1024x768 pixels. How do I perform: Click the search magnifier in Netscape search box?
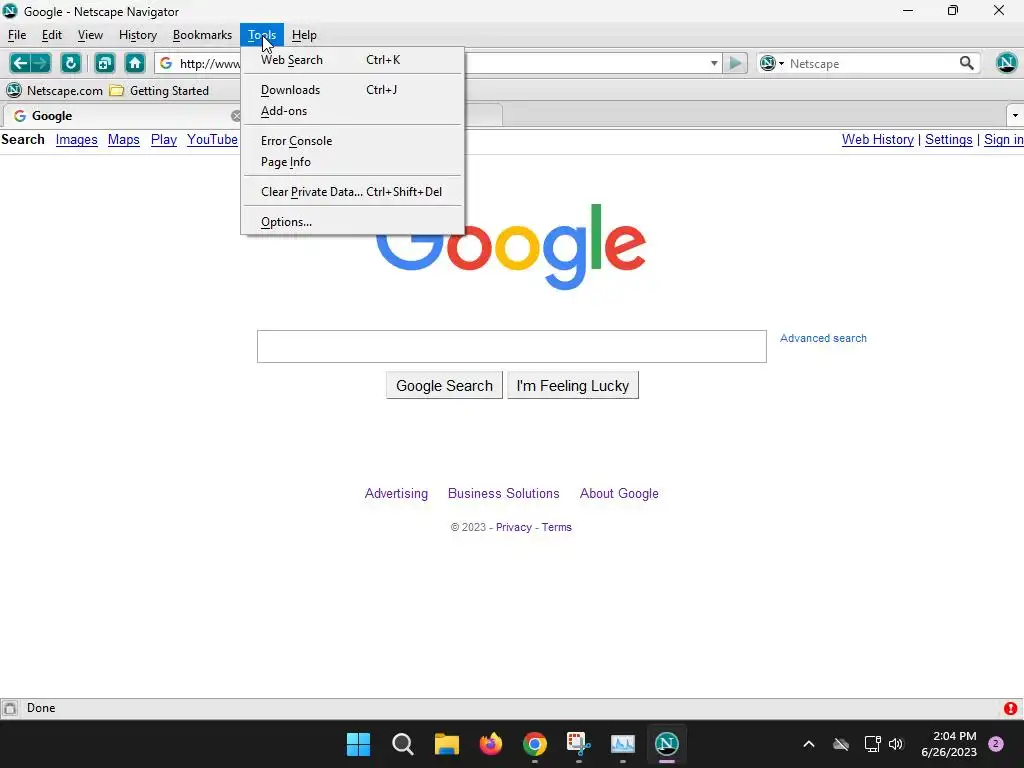[967, 63]
